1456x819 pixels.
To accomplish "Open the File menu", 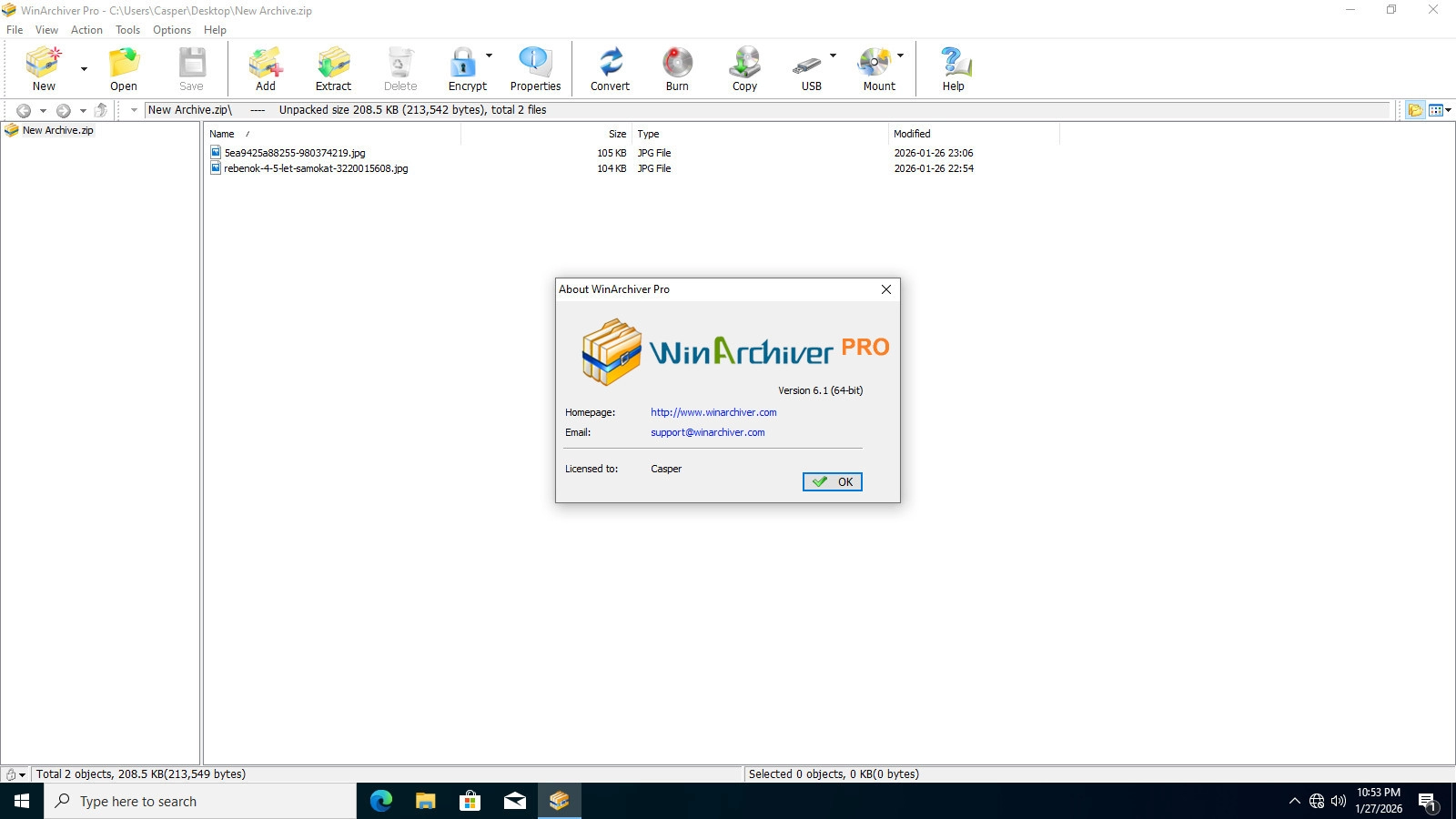I will pyautogui.click(x=15, y=30).
